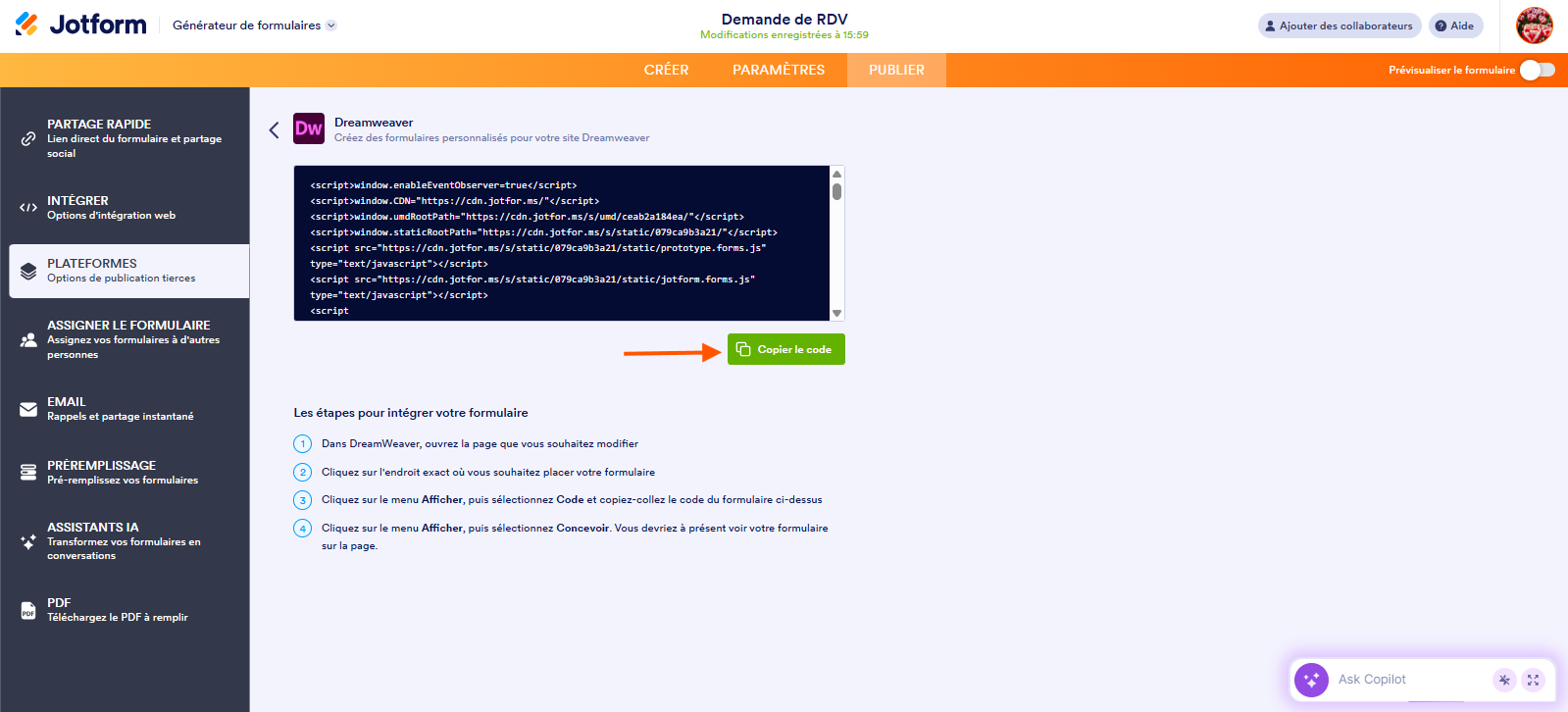Open ASSIGNER LE FORMULAIRE section
1568x712 pixels.
click(x=129, y=339)
